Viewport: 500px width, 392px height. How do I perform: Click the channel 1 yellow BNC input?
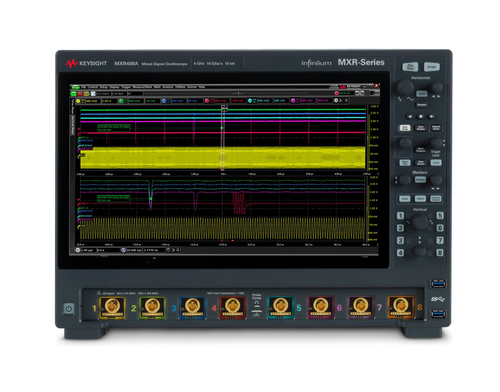point(112,307)
